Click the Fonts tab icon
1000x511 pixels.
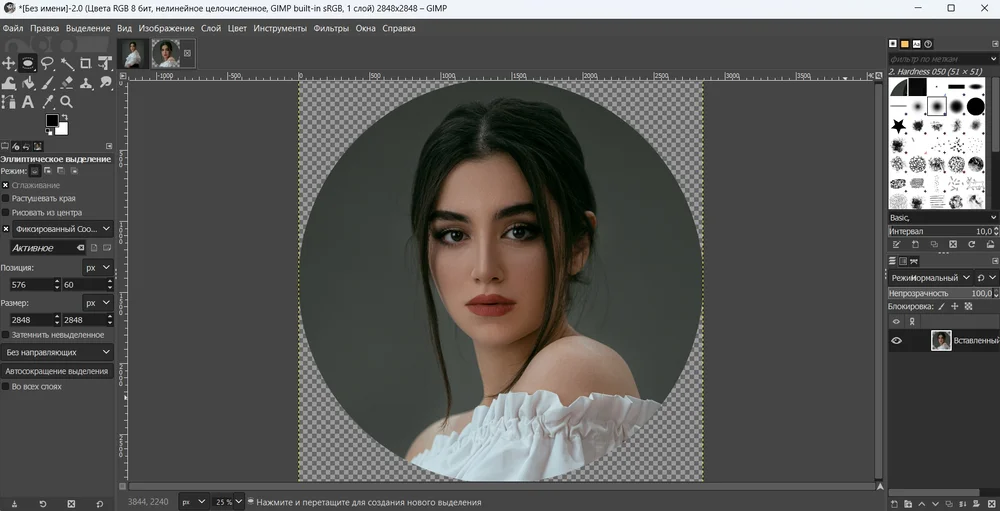pyautogui.click(x=916, y=44)
